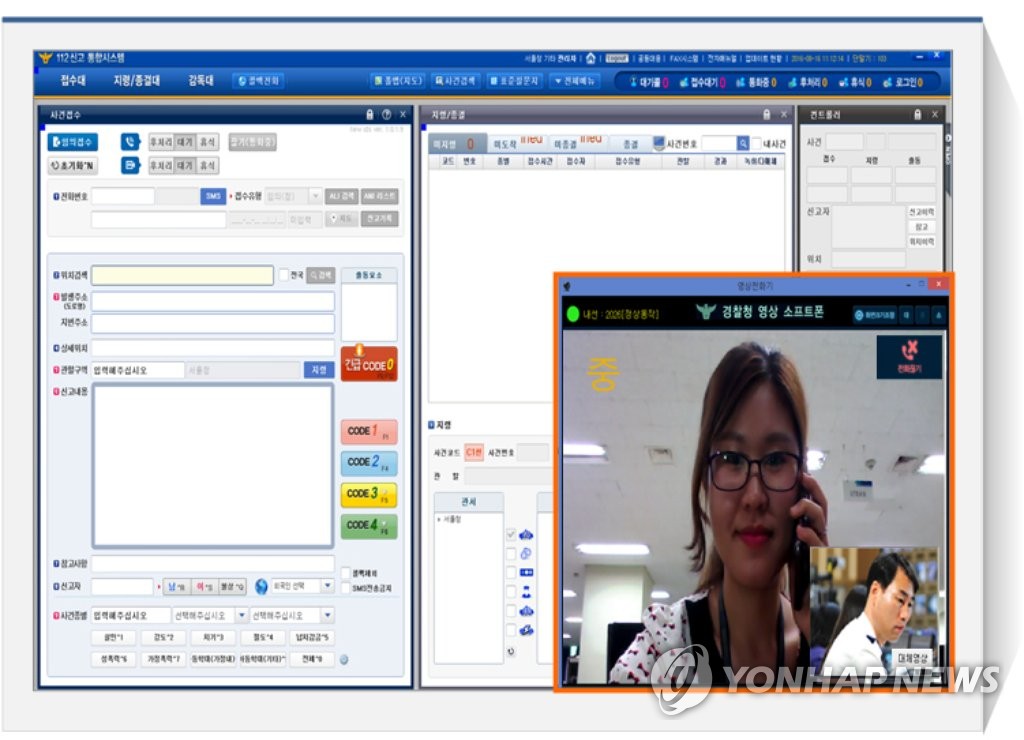Open the 전체메뉴 dropdown menu

coord(574,81)
